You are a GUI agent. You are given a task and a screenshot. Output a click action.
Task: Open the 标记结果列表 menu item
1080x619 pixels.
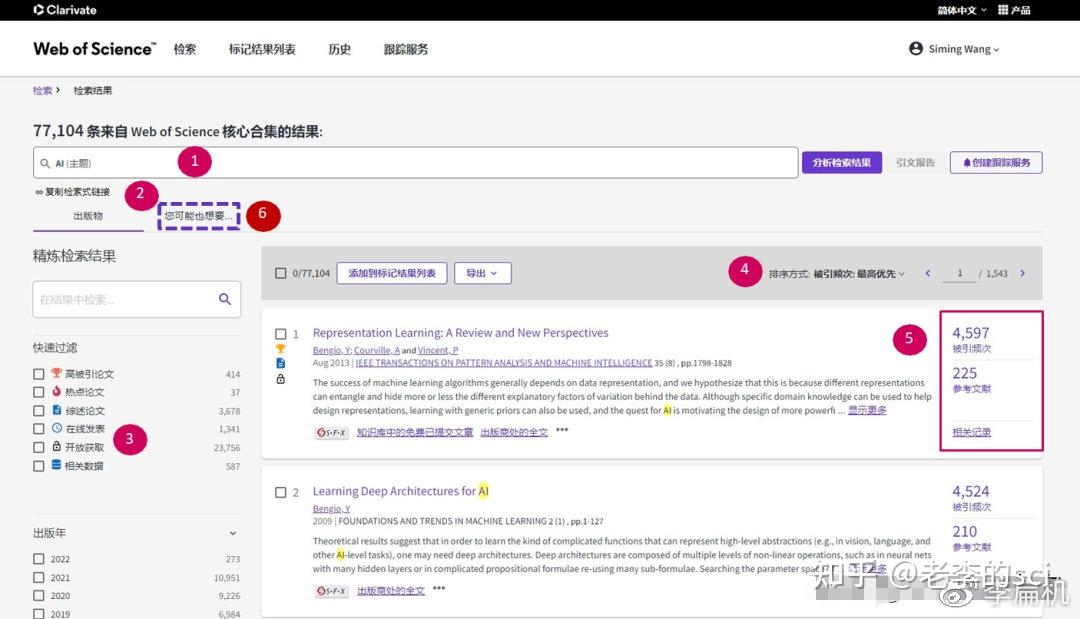click(x=262, y=48)
